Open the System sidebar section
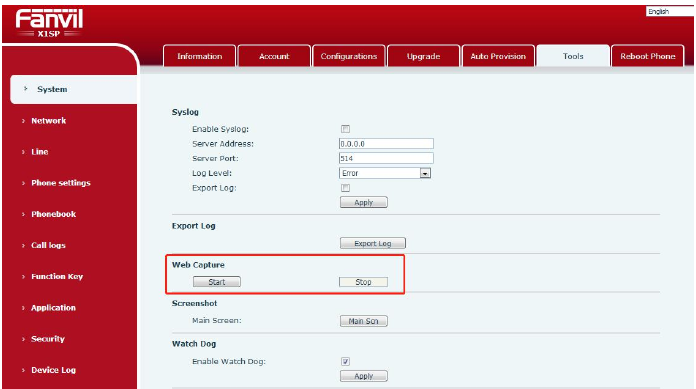Viewport: 696px width, 389px height. (74, 89)
